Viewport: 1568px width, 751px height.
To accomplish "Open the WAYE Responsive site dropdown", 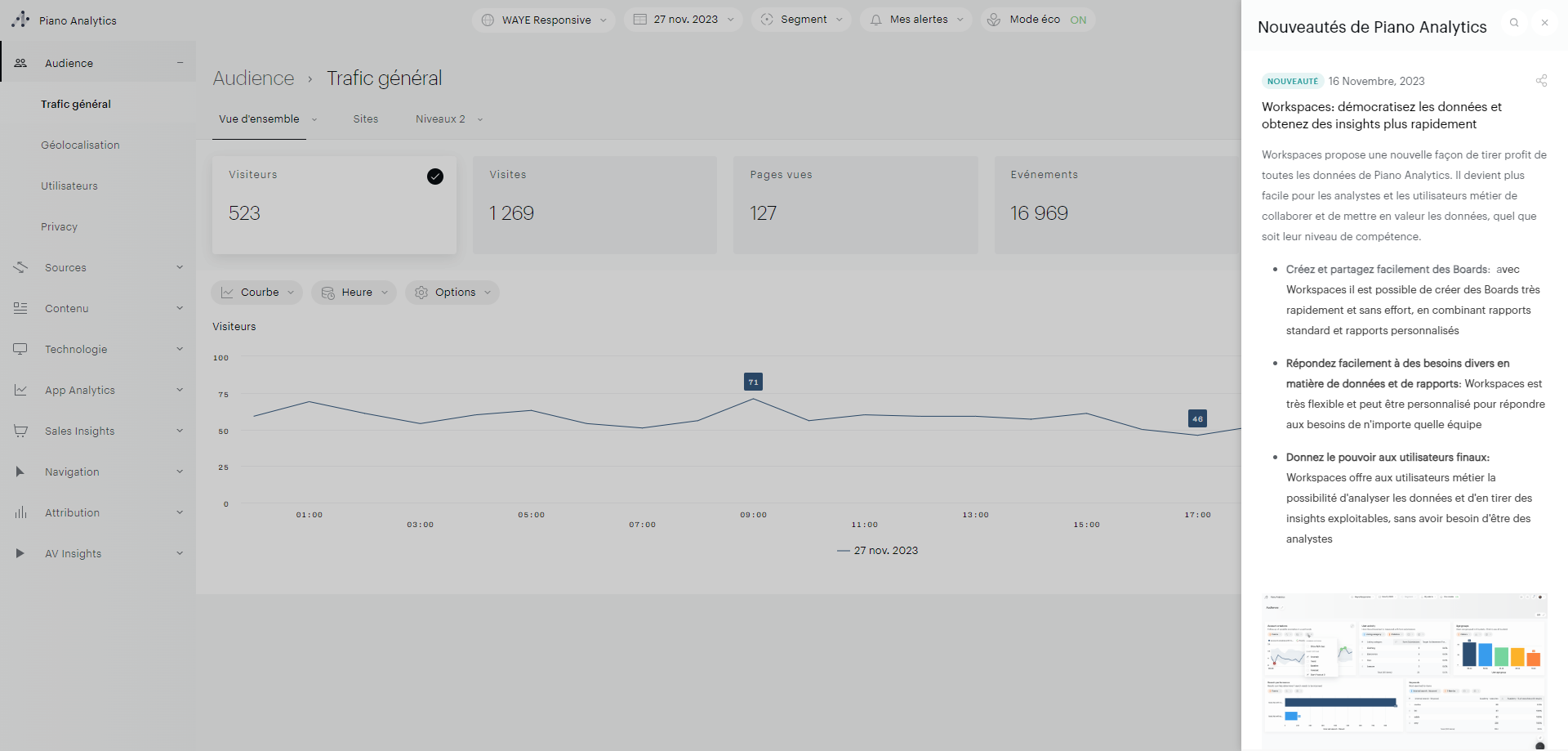I will 545,20.
